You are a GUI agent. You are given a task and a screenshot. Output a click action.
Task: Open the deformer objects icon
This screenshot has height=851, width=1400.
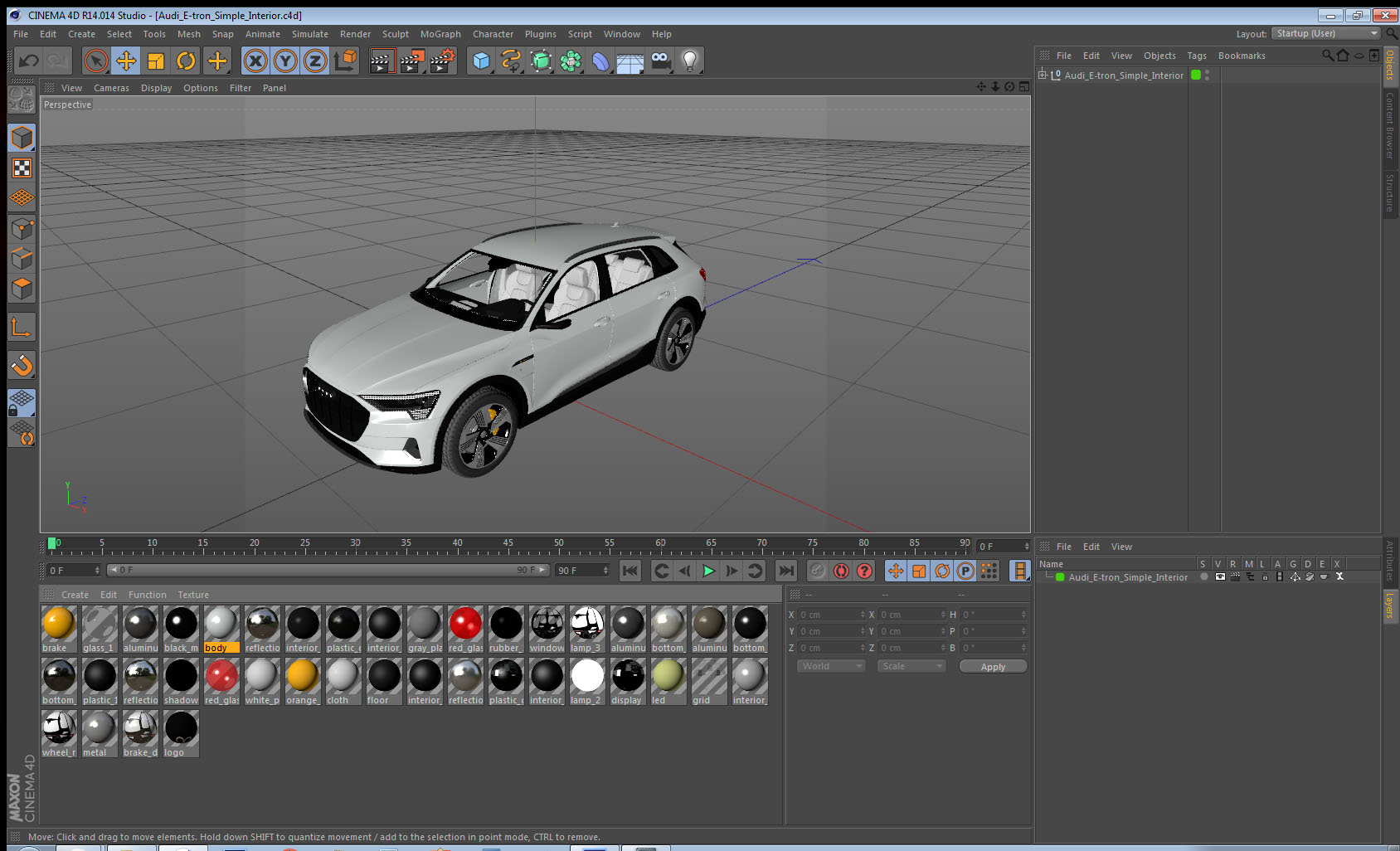click(x=600, y=61)
